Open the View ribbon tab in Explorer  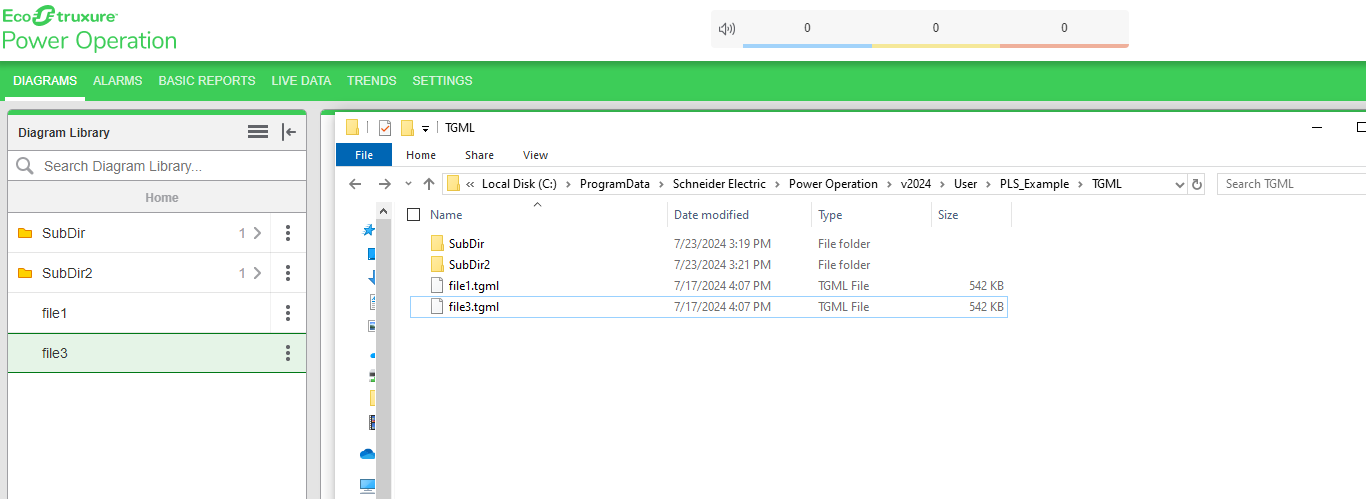535,155
